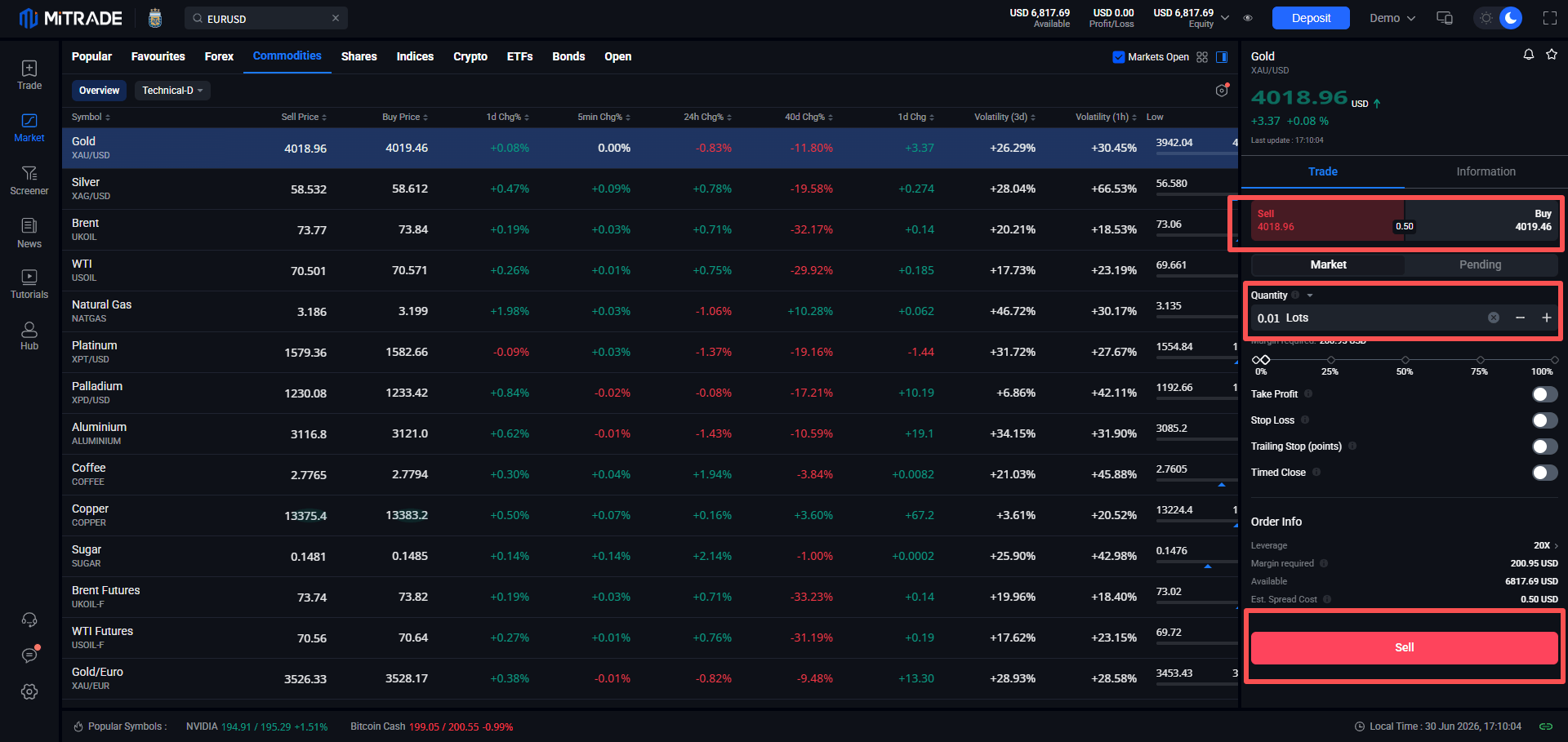Switch market list to grid view
1568x742 pixels.
click(1202, 57)
